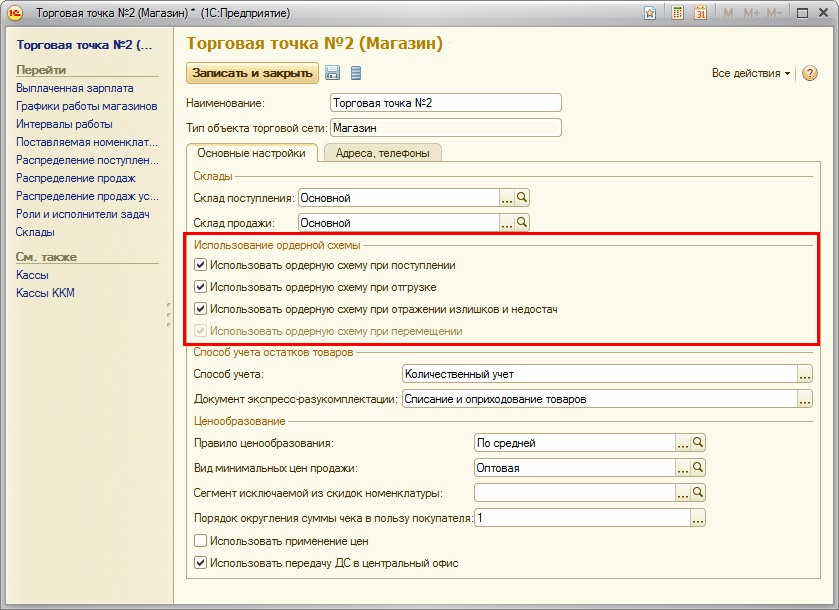Open the Кассы ККМ link in sidebar

(45, 293)
